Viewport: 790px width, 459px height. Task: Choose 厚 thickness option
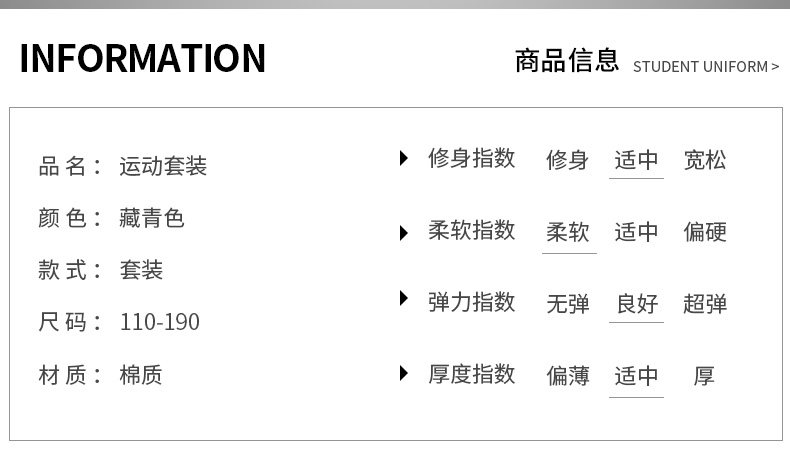(704, 376)
